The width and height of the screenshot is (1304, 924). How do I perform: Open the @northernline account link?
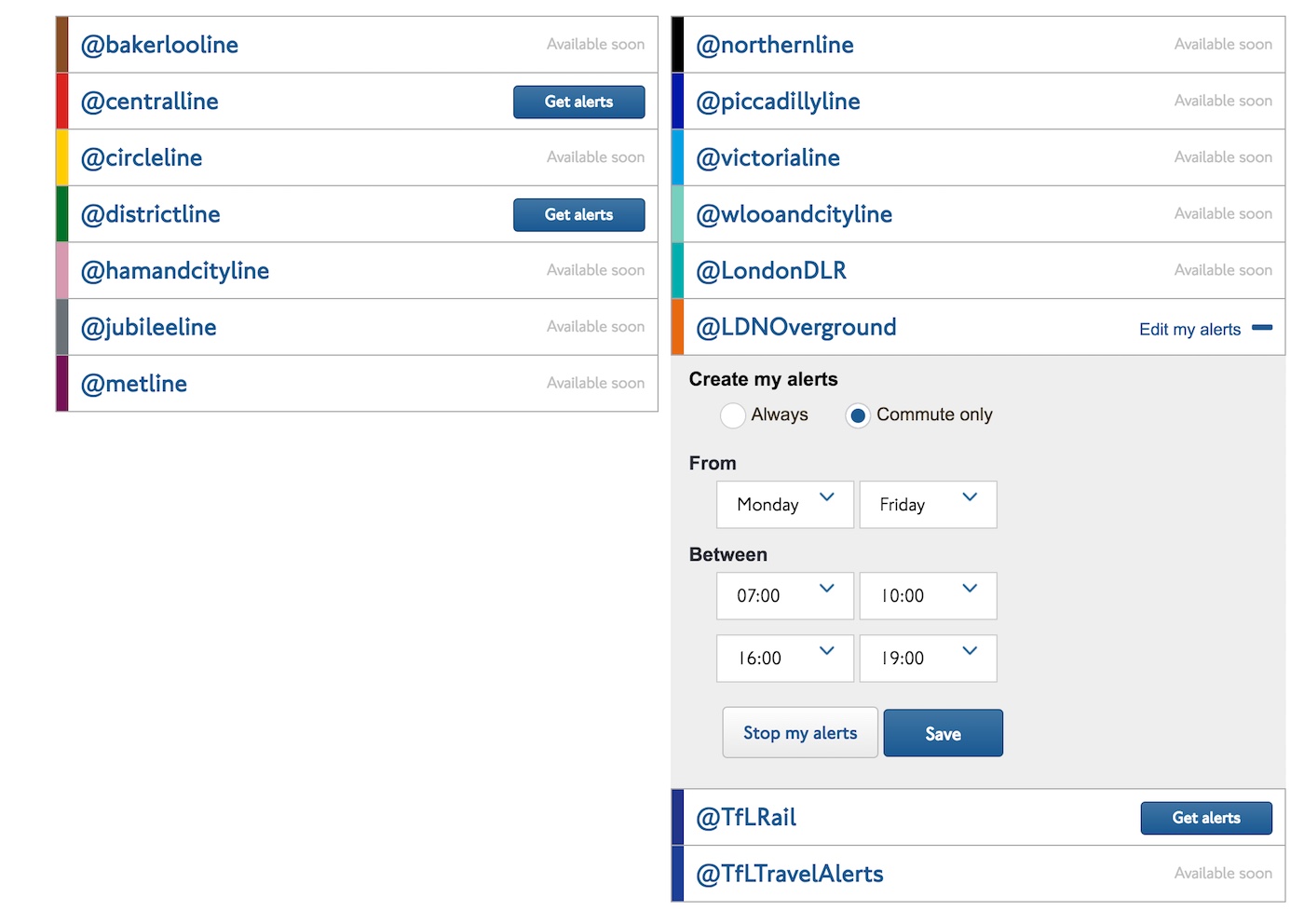tap(775, 45)
